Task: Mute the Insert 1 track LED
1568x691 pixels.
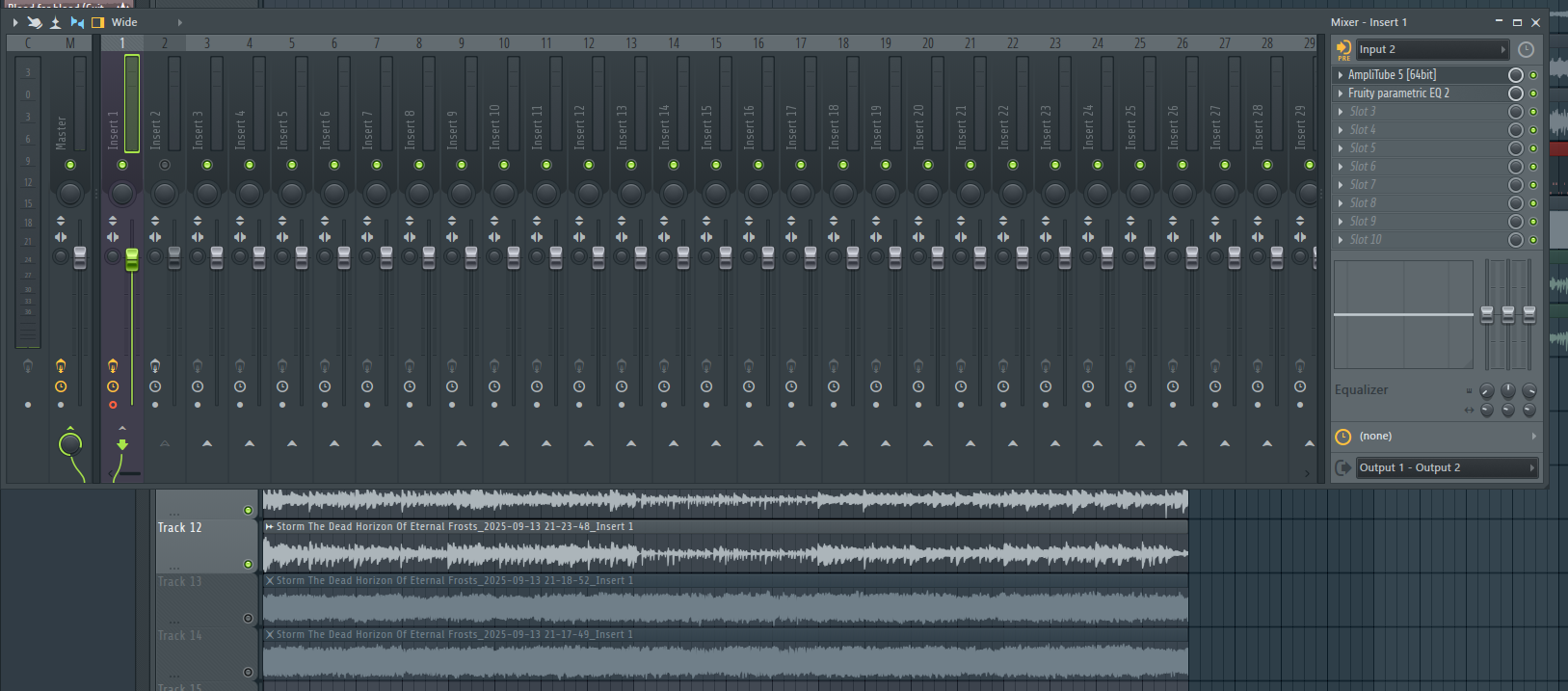Action: (122, 165)
